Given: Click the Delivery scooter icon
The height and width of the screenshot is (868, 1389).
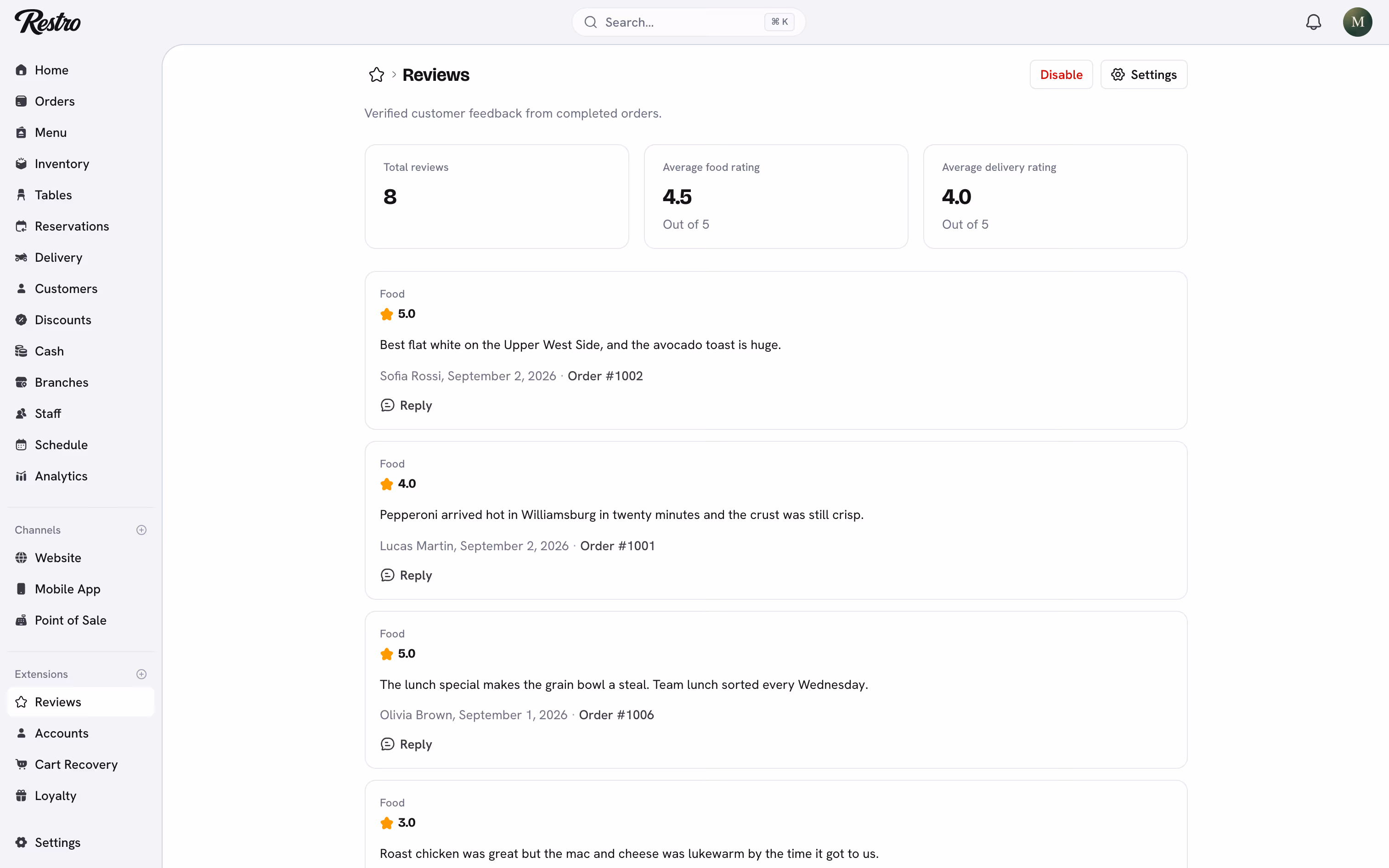Looking at the screenshot, I should tap(21, 257).
